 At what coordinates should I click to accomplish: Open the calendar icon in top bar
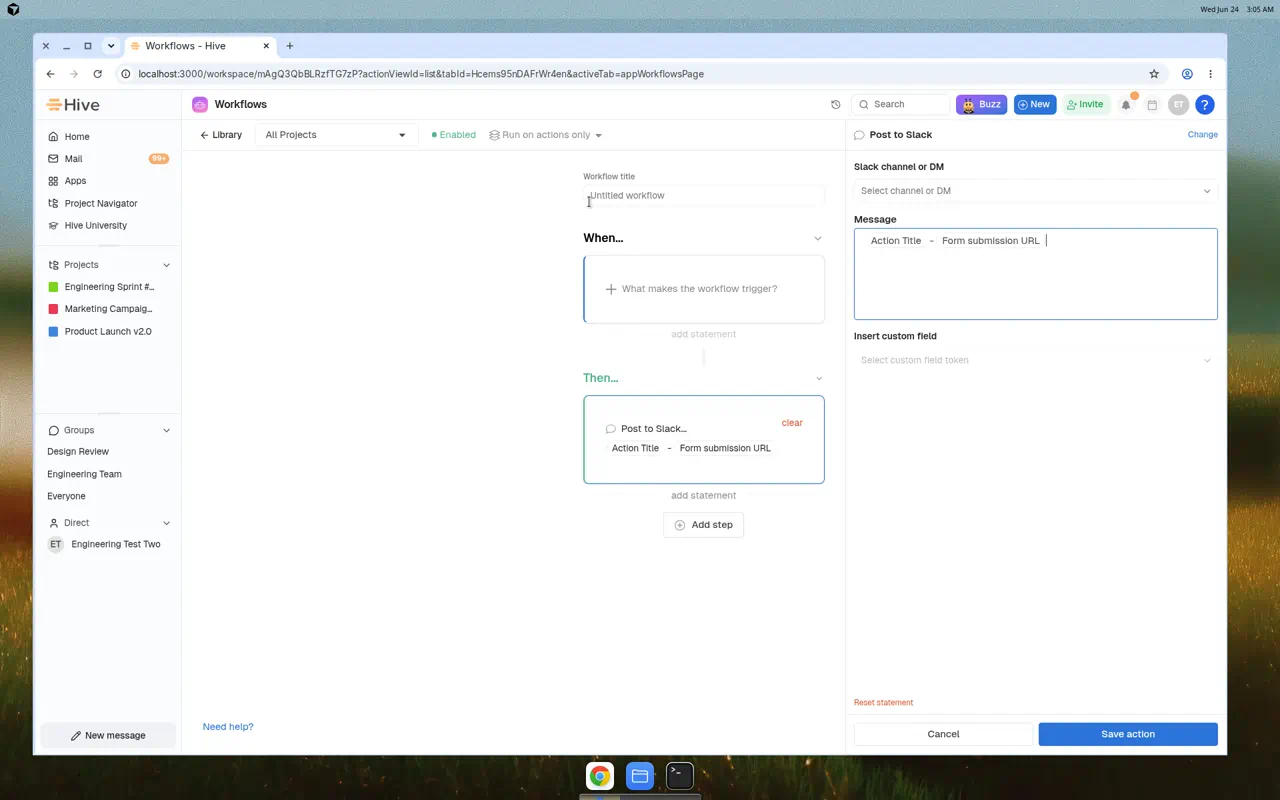pyautogui.click(x=1152, y=104)
